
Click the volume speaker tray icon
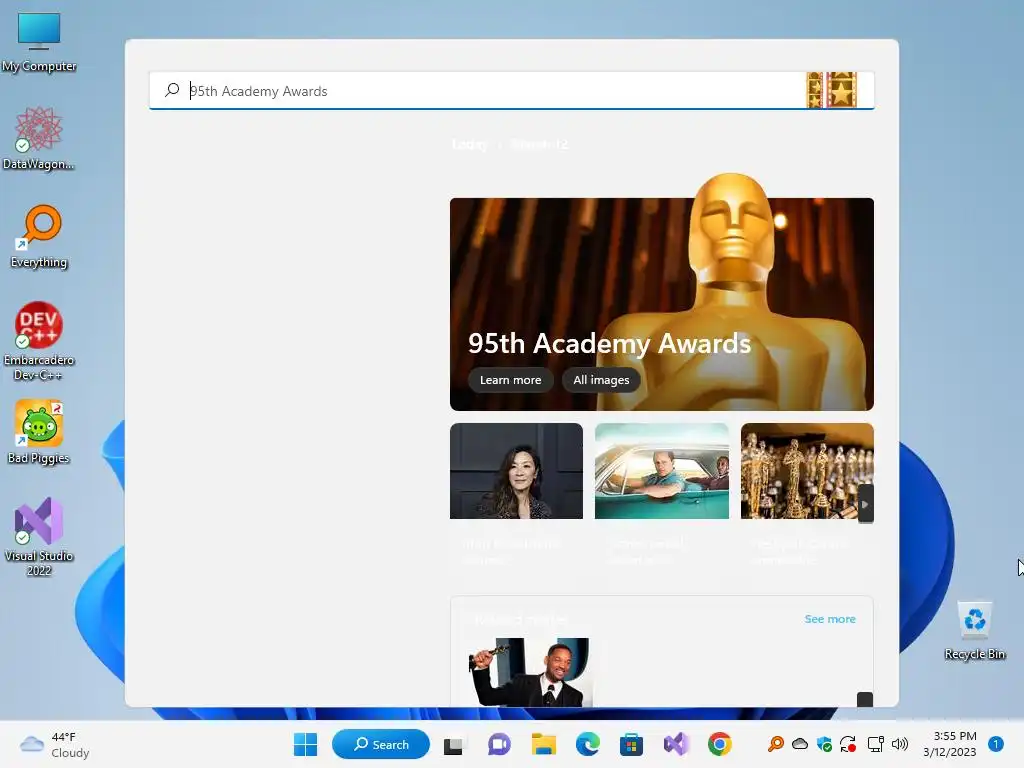(900, 744)
